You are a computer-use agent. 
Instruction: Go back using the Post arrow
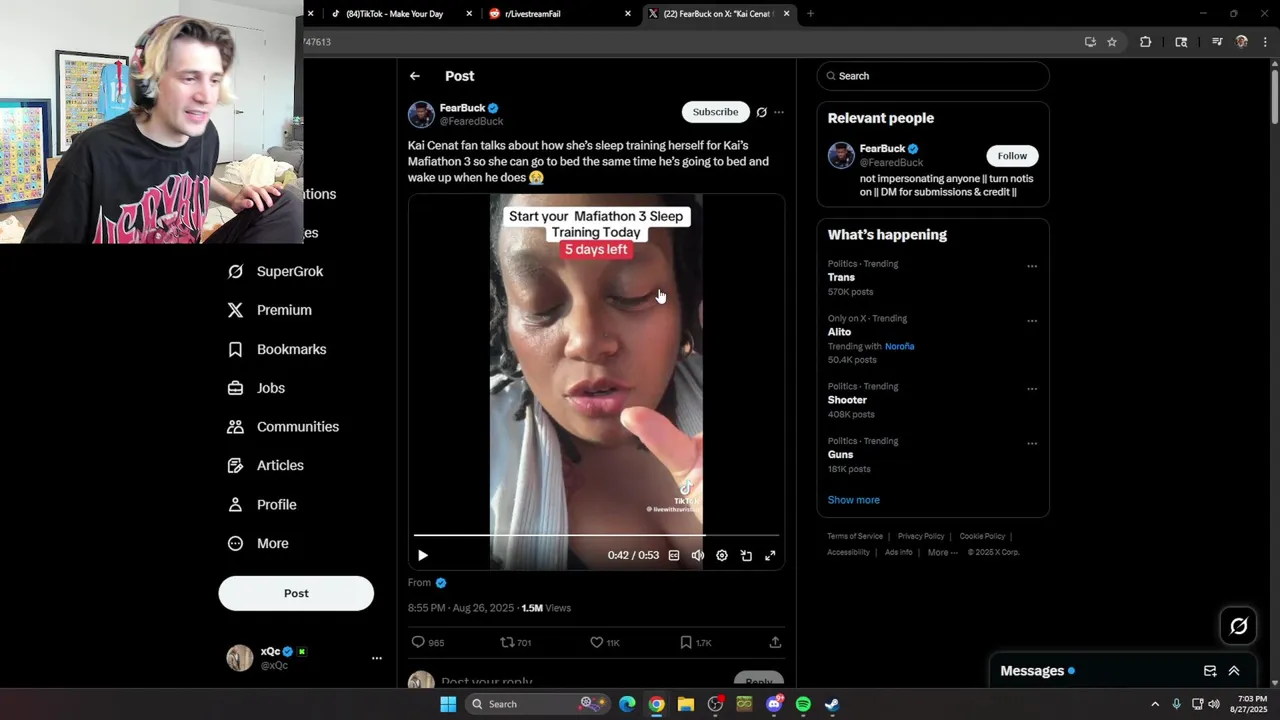tap(414, 76)
